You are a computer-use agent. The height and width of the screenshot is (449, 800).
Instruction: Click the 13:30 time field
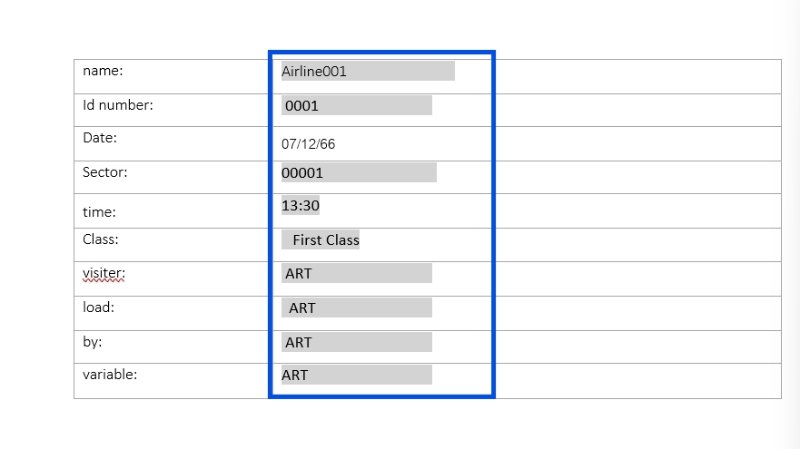[x=300, y=206]
